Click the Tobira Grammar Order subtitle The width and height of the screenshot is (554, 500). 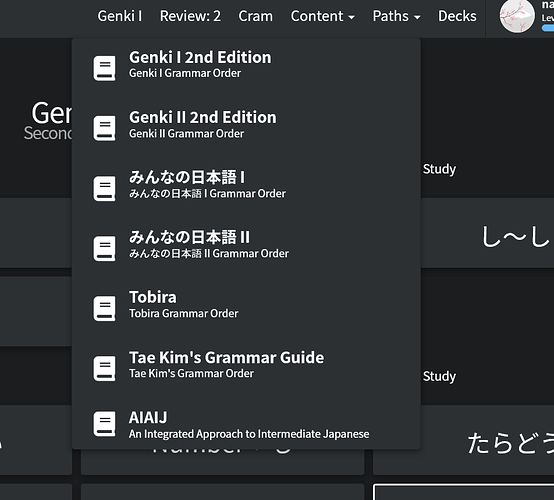click(x=183, y=313)
